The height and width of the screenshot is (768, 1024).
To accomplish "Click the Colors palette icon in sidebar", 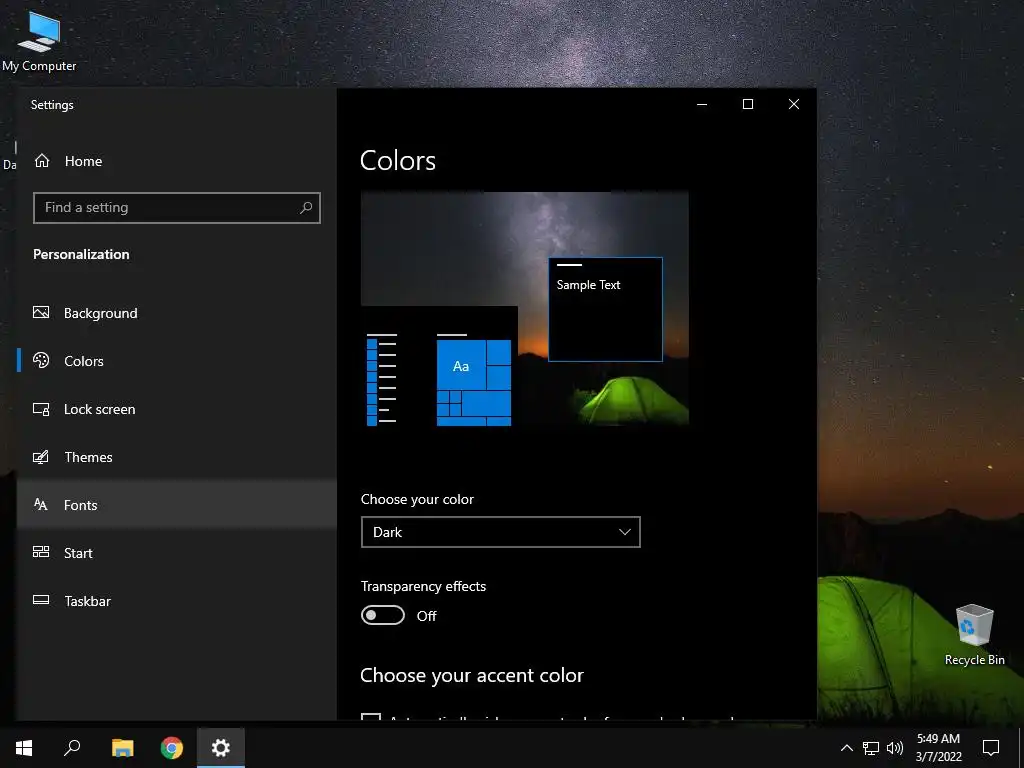I will pos(41,360).
